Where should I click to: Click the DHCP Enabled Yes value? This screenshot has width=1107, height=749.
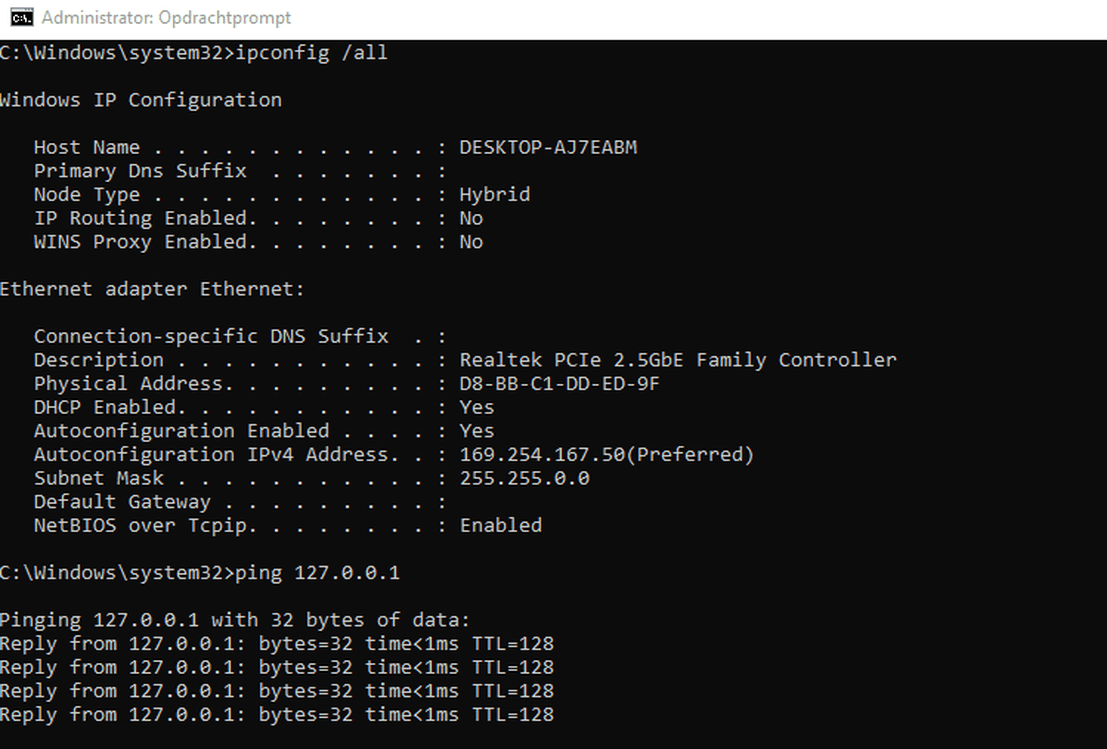(477, 407)
